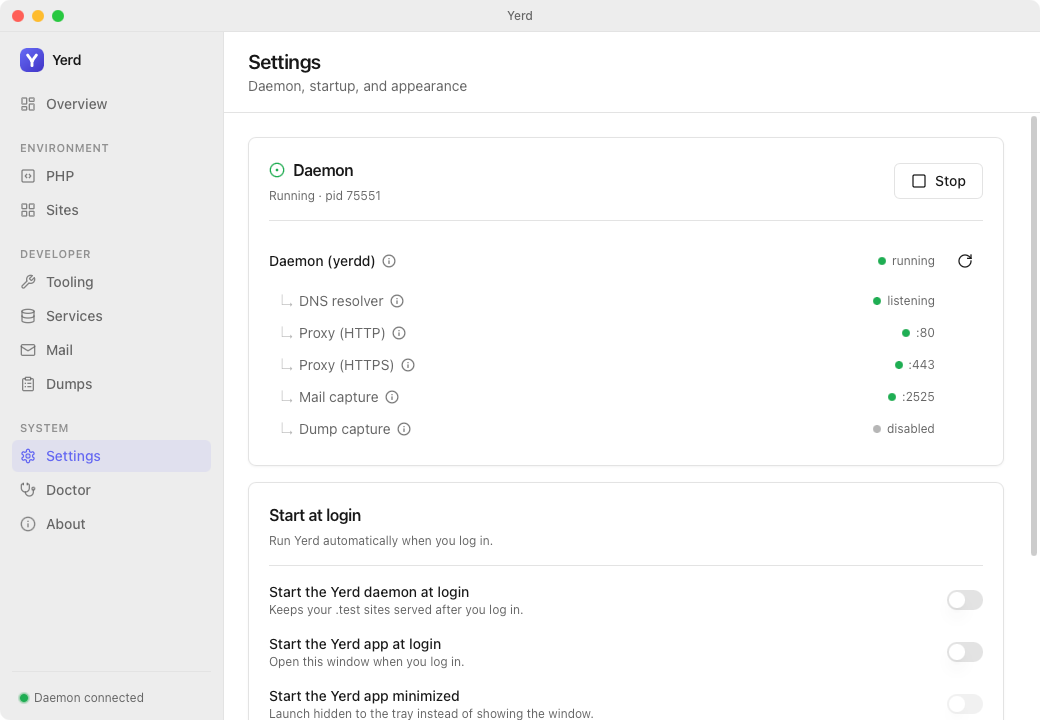The width and height of the screenshot is (1040, 720).
Task: Click the 'disabled' status of Dump capture
Action: pos(911,429)
